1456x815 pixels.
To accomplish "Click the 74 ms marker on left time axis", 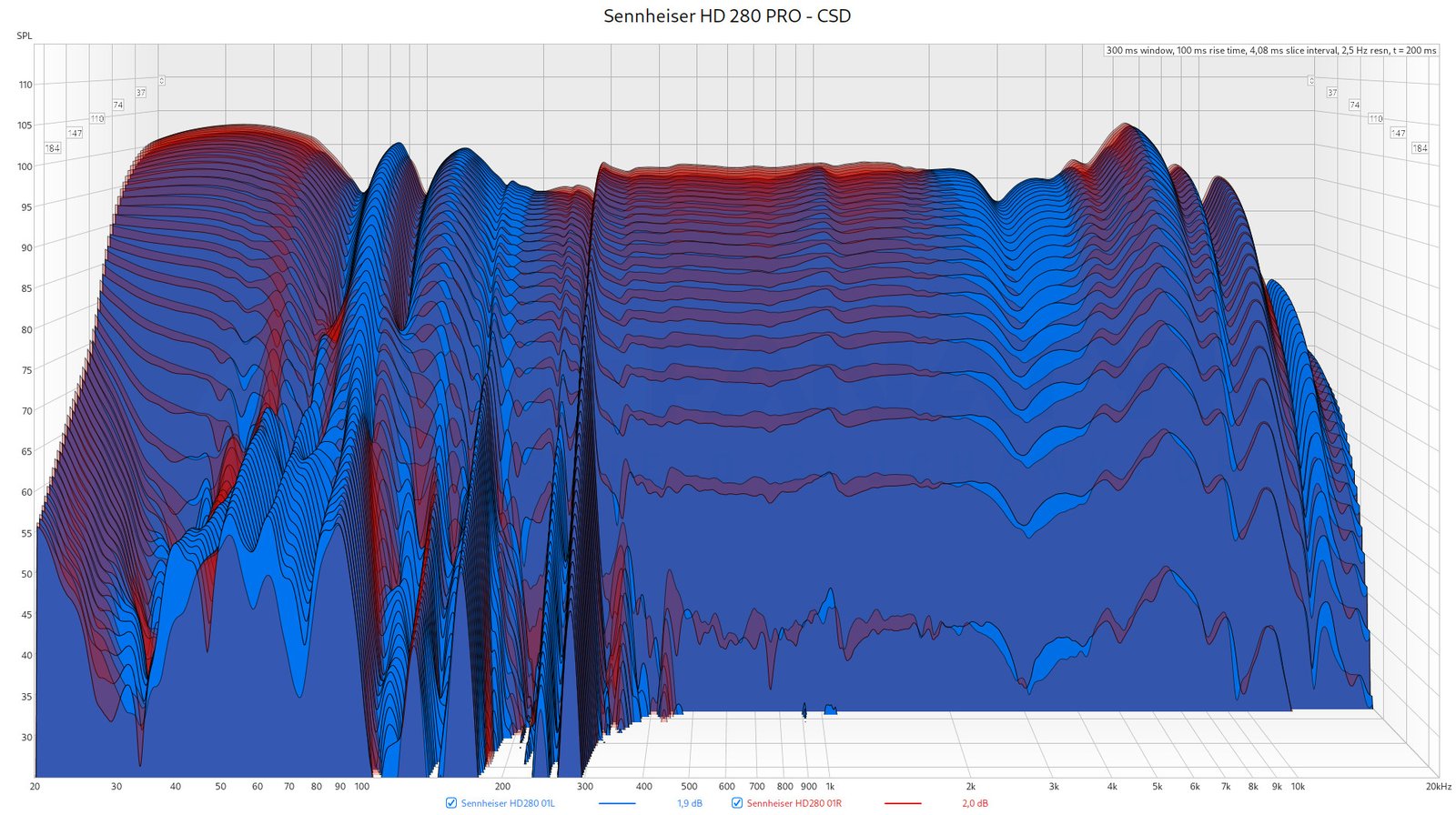I will [117, 106].
